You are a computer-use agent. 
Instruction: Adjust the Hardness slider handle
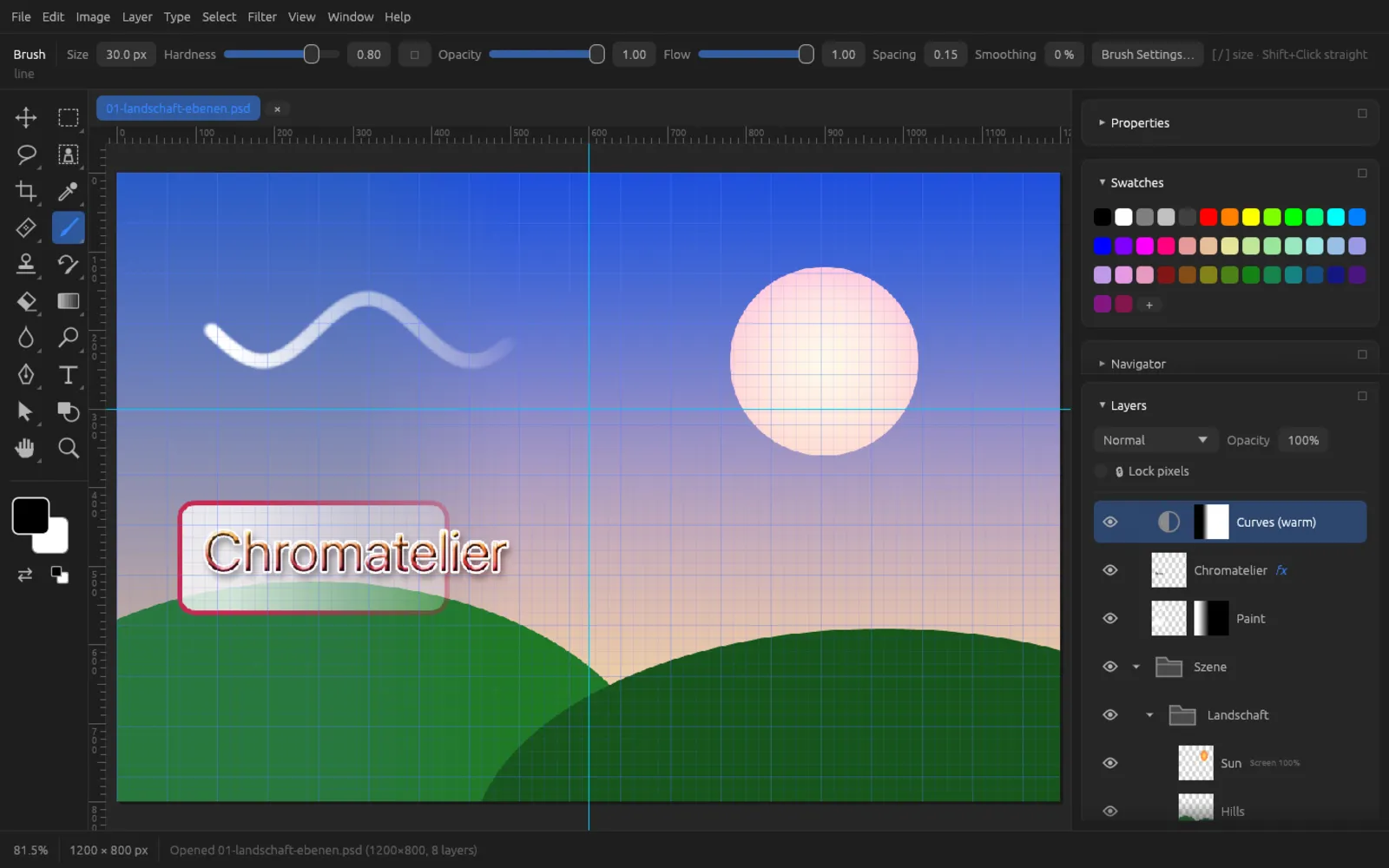(x=311, y=55)
